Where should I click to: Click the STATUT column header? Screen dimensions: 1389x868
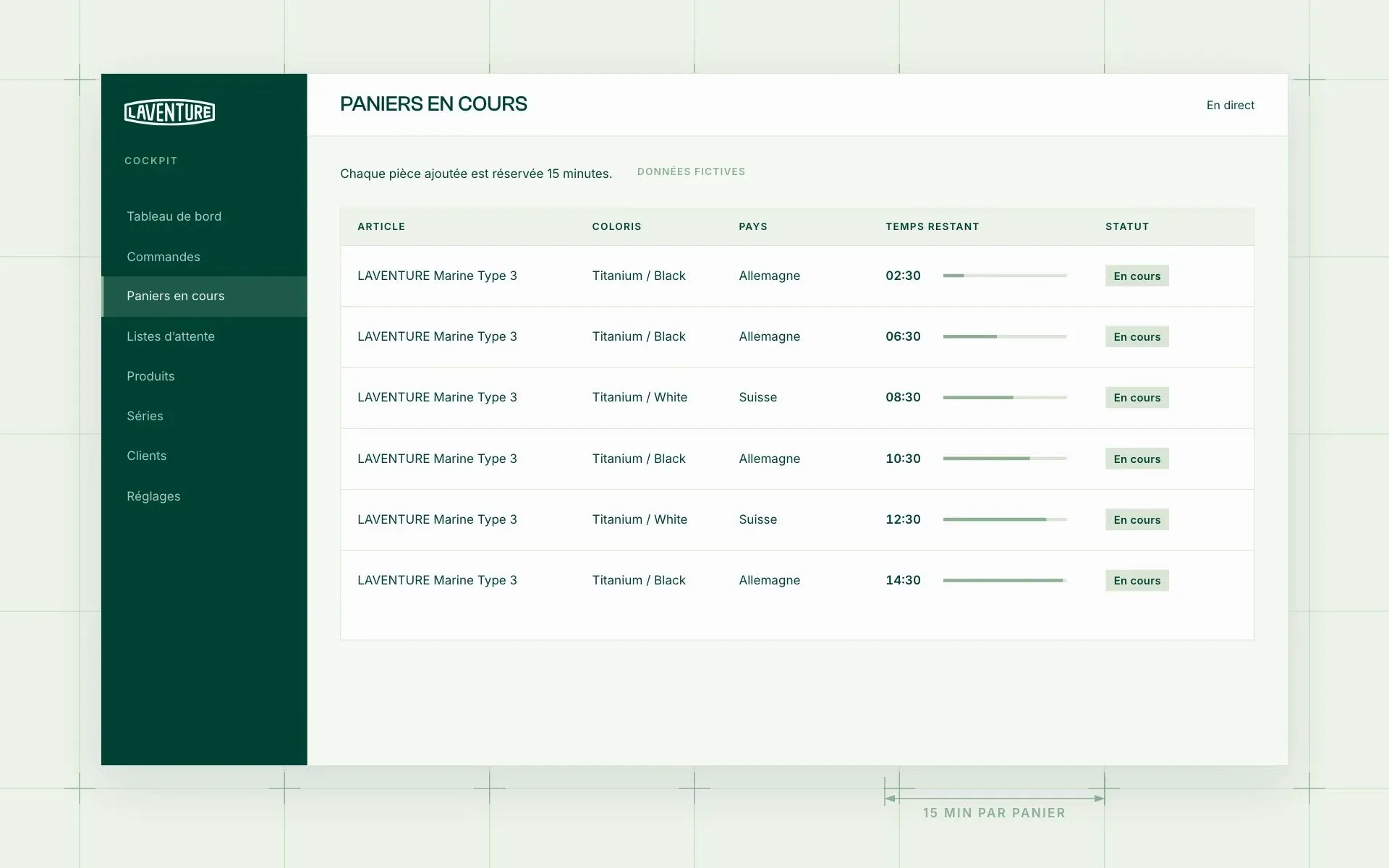pyautogui.click(x=1127, y=226)
